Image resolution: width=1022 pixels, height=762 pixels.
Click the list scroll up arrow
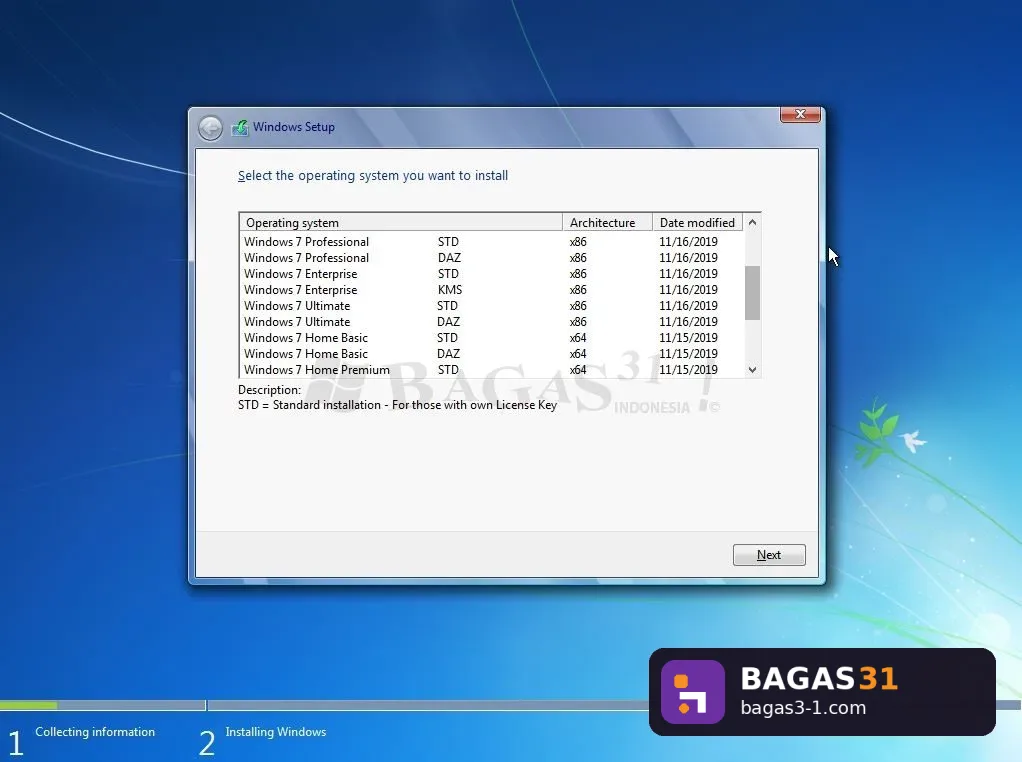[x=752, y=222]
